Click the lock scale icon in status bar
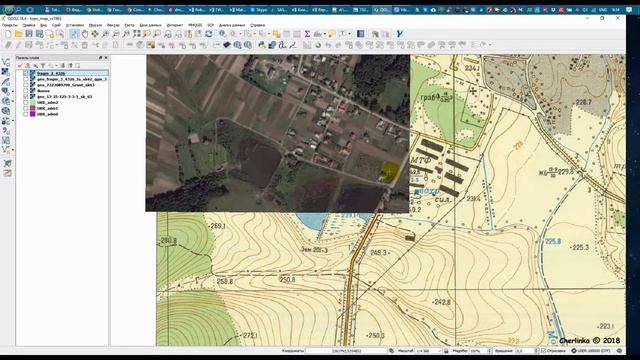 click(446, 351)
